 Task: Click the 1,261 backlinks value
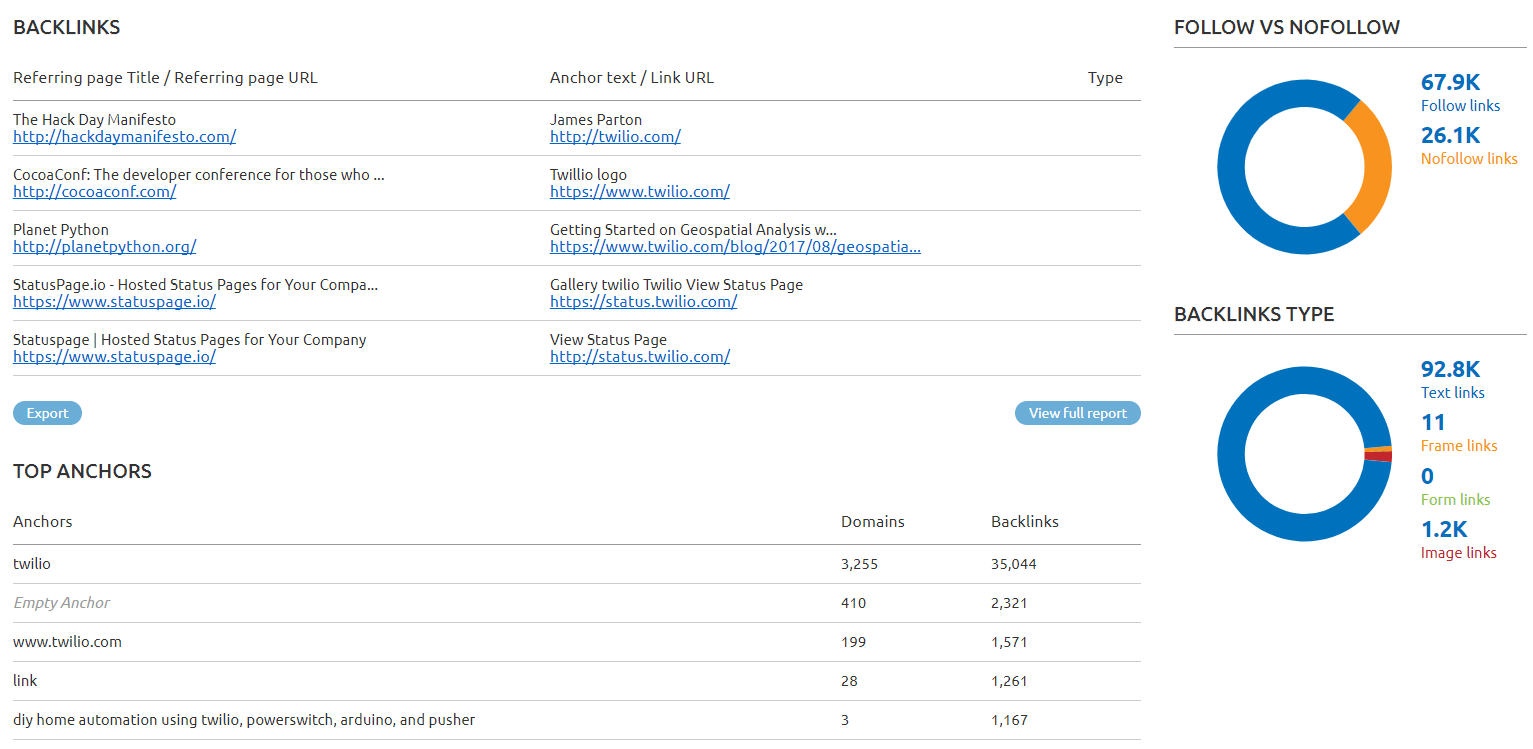tap(1009, 681)
